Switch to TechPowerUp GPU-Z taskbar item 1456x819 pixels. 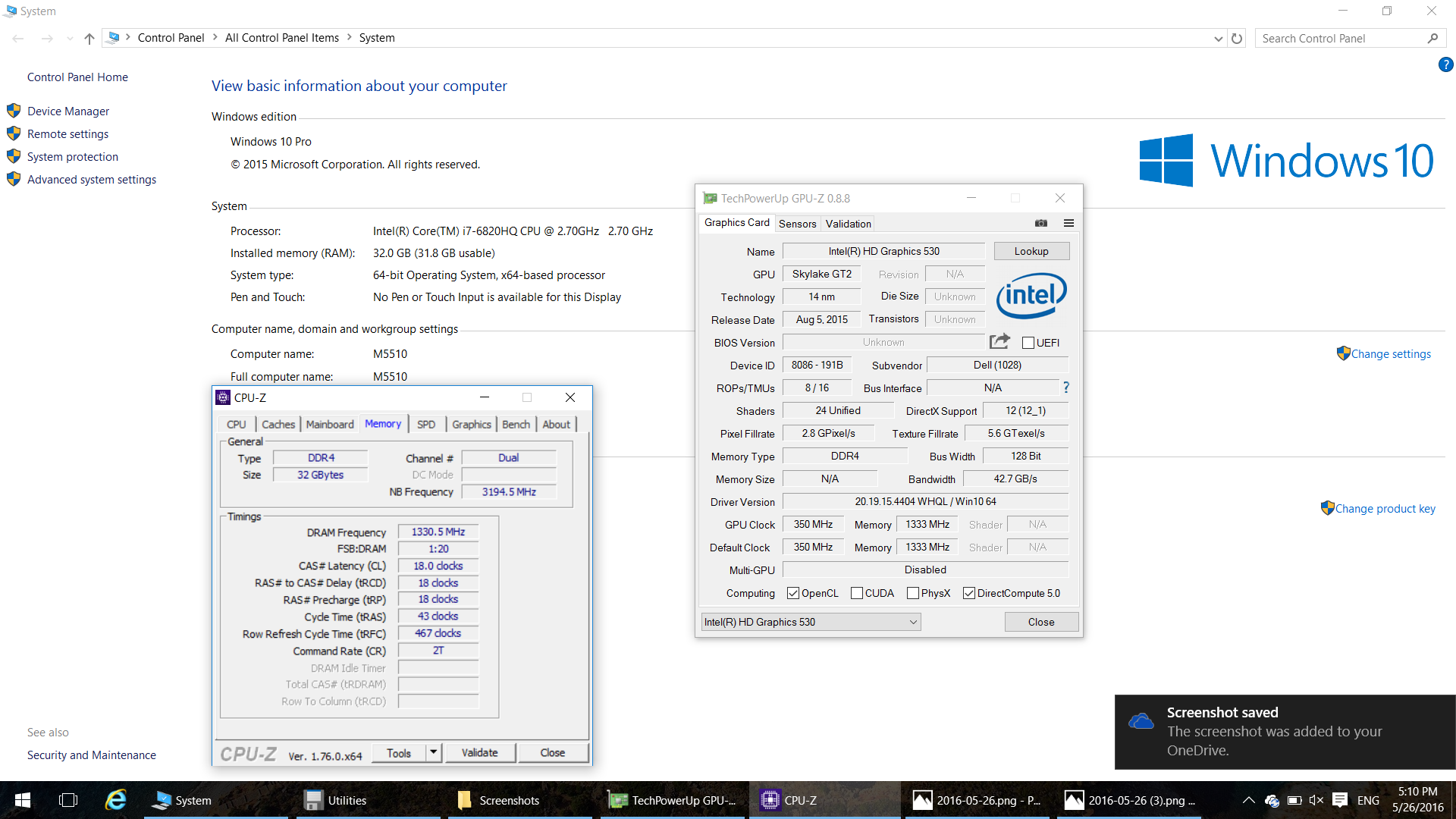(x=672, y=800)
